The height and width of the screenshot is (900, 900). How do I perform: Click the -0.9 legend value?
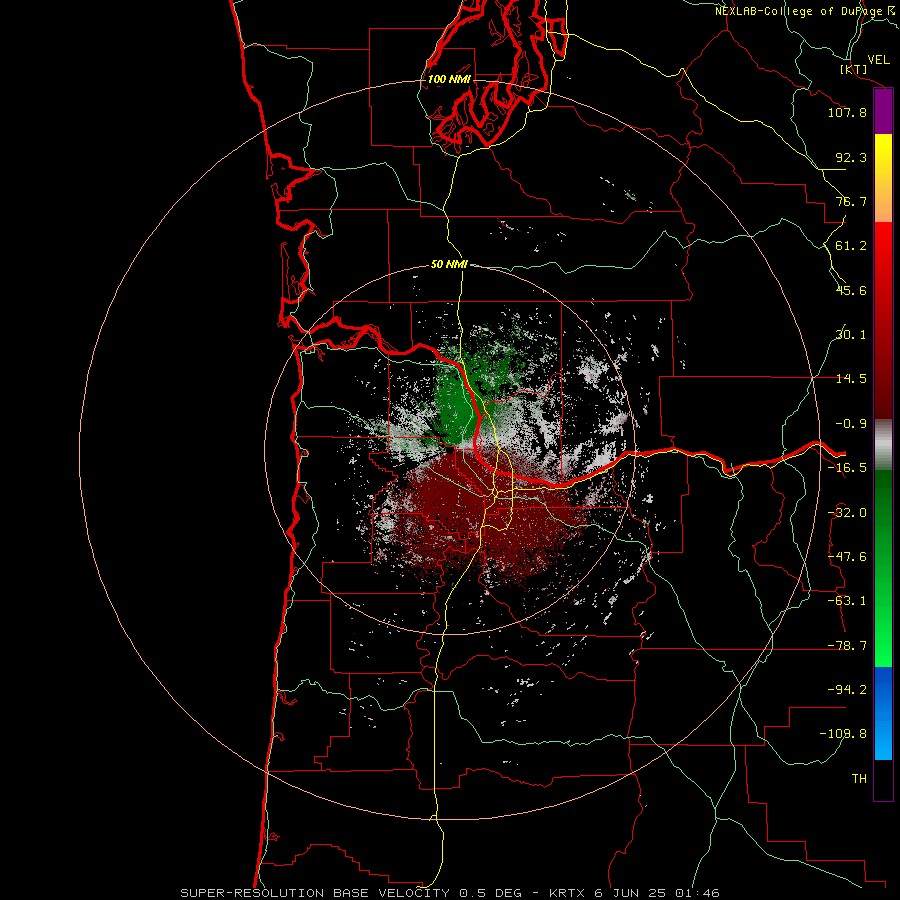pyautogui.click(x=851, y=424)
